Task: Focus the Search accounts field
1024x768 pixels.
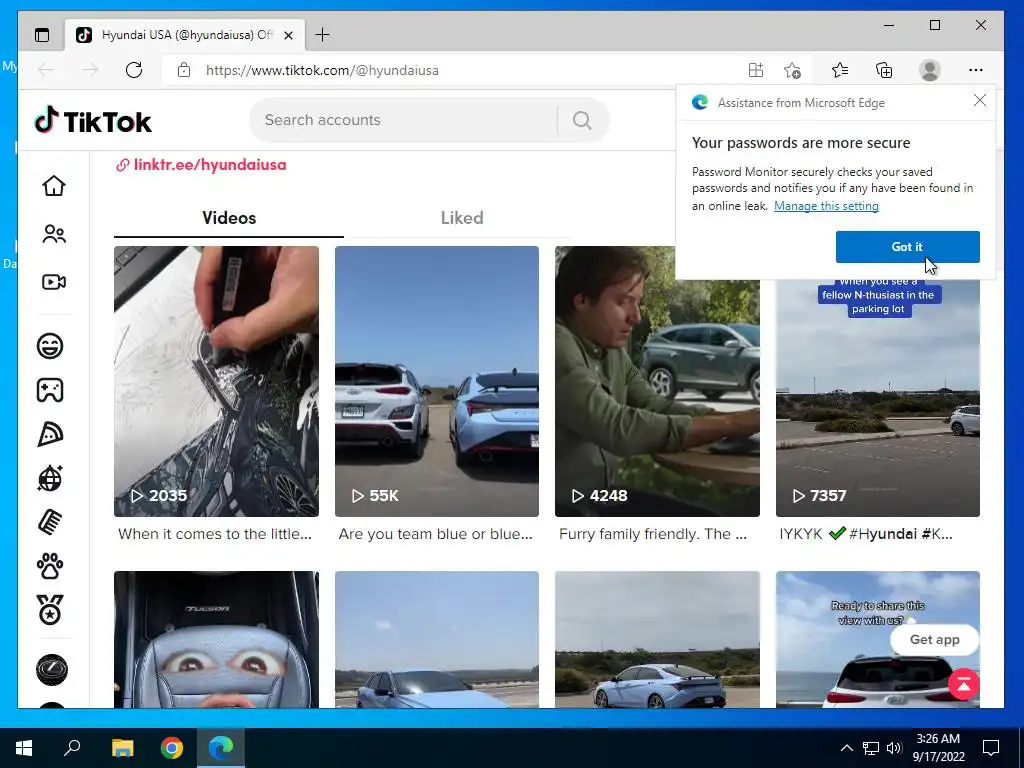Action: (406, 120)
